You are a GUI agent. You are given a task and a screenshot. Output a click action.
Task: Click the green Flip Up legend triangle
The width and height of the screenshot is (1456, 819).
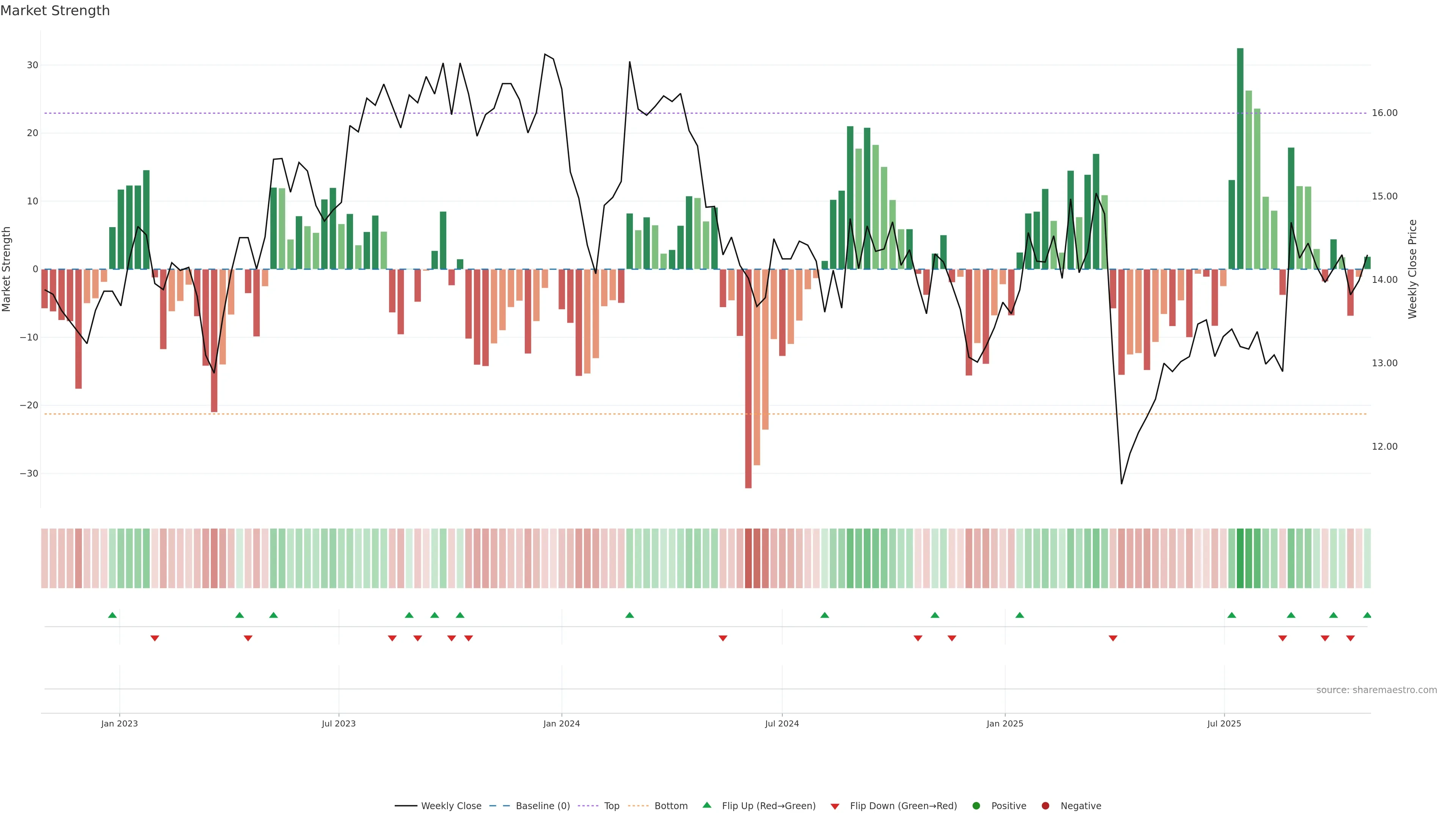(x=706, y=805)
